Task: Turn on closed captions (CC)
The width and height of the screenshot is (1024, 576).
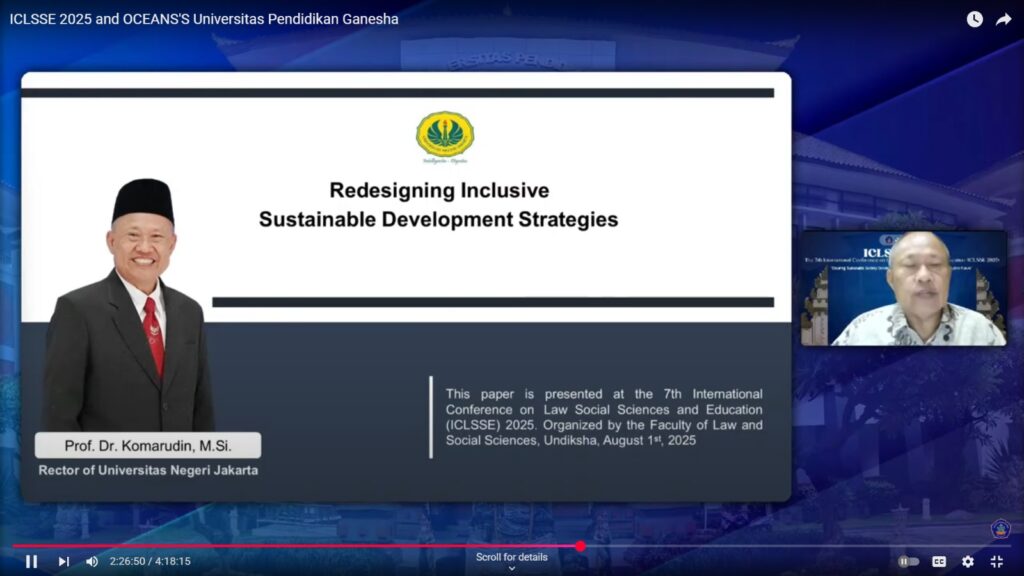Action: [x=939, y=562]
